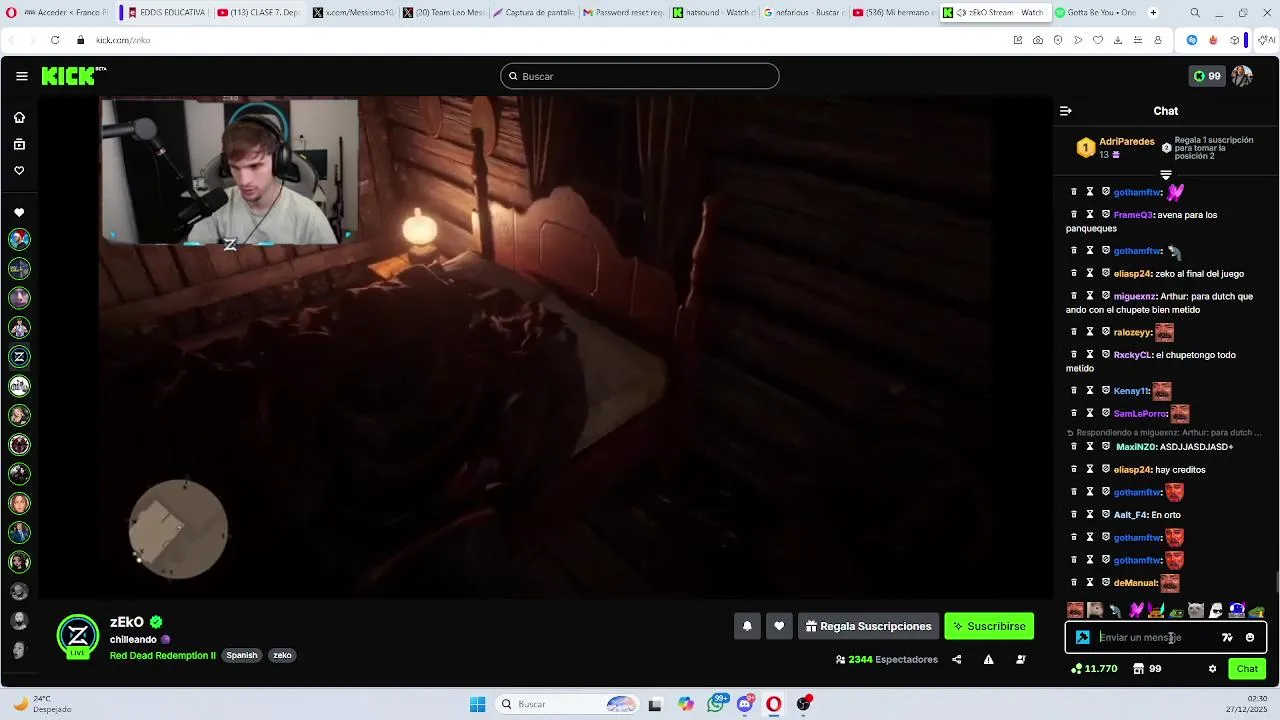Open MaxiNZO's username in chat

point(1136,447)
